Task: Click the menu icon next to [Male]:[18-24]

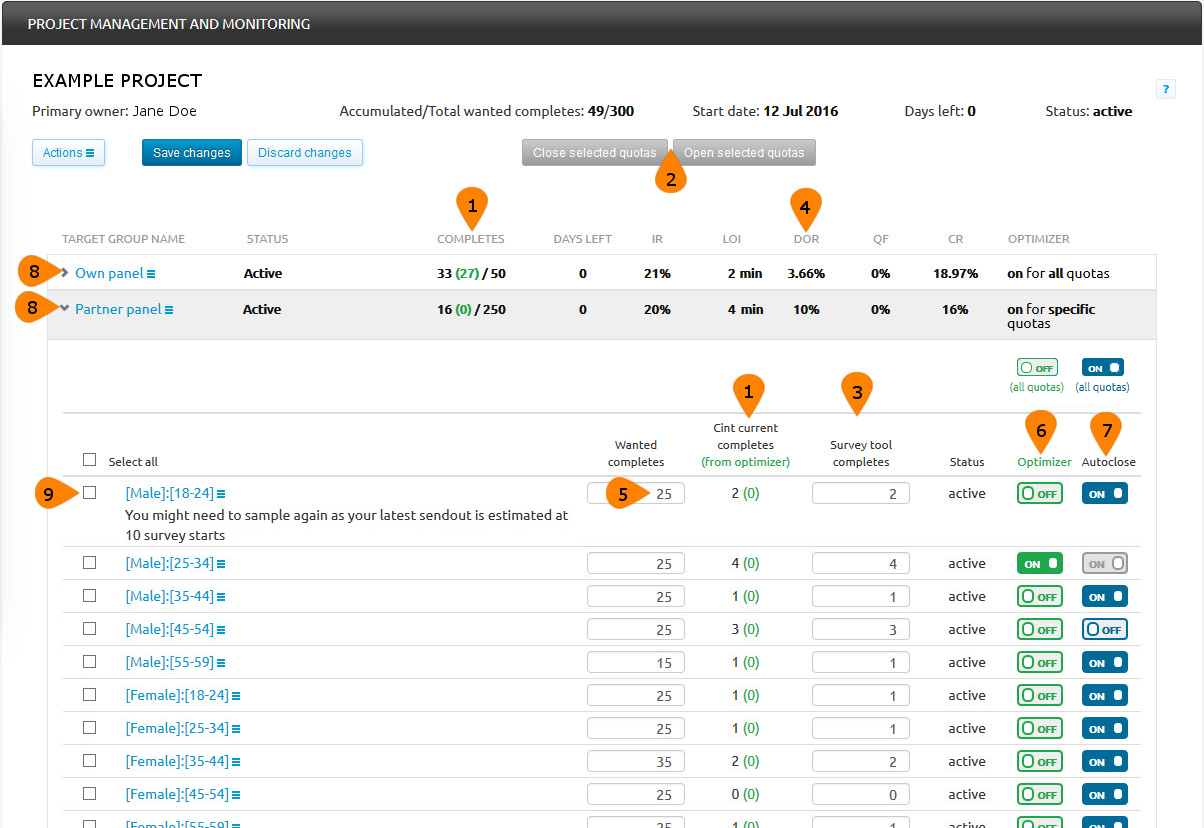Action: pyautogui.click(x=221, y=494)
